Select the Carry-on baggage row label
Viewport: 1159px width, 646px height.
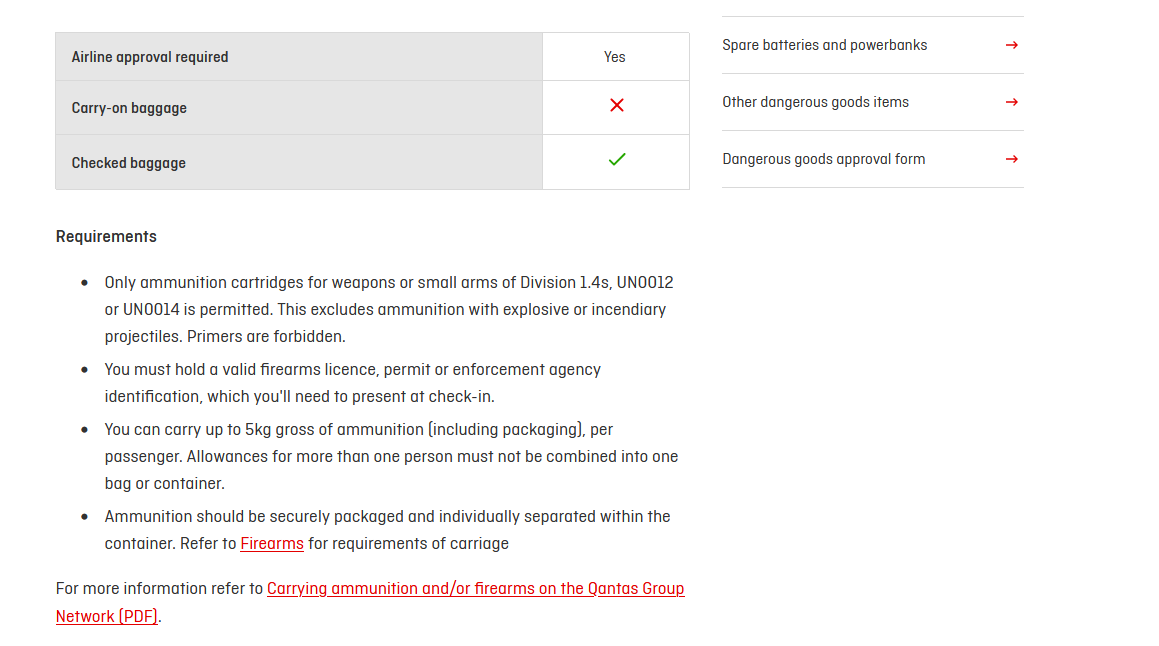129,108
